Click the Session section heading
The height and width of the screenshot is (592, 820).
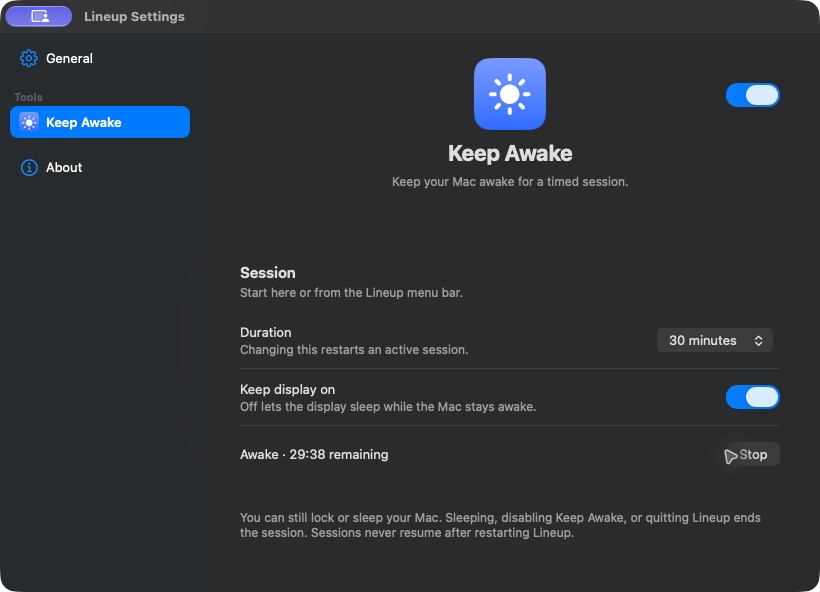267,273
